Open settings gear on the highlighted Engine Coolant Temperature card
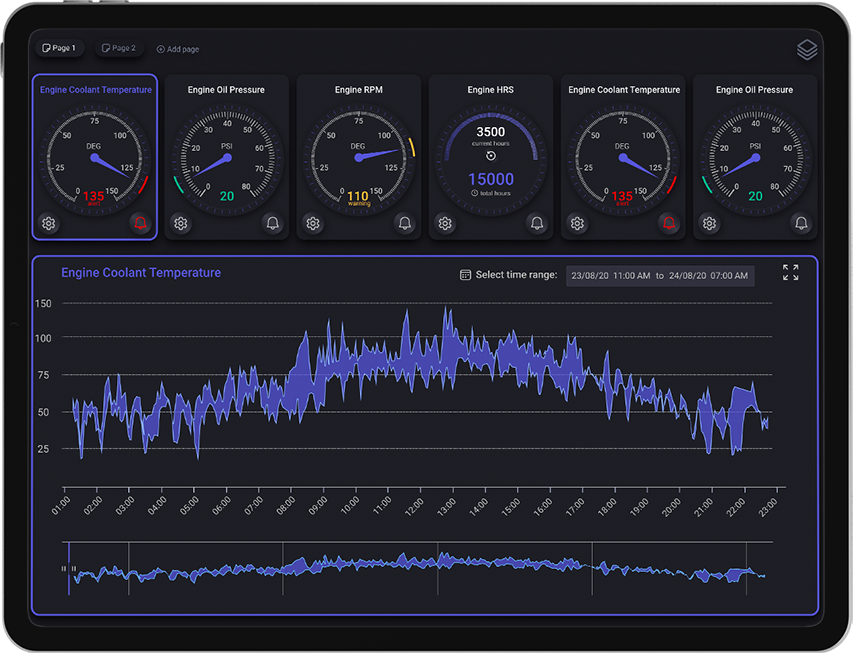Screen dimensions: 853x653 tap(48, 223)
